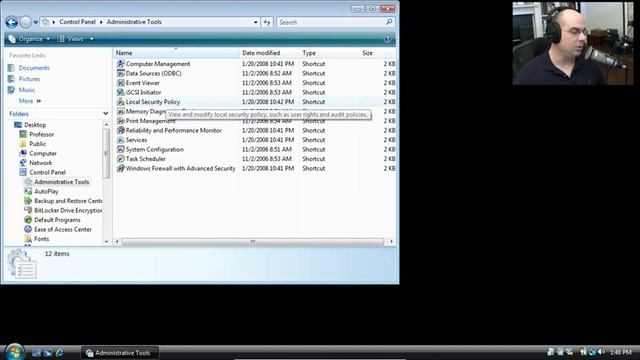
Task: Sort by Type column header
Action: coord(329,53)
